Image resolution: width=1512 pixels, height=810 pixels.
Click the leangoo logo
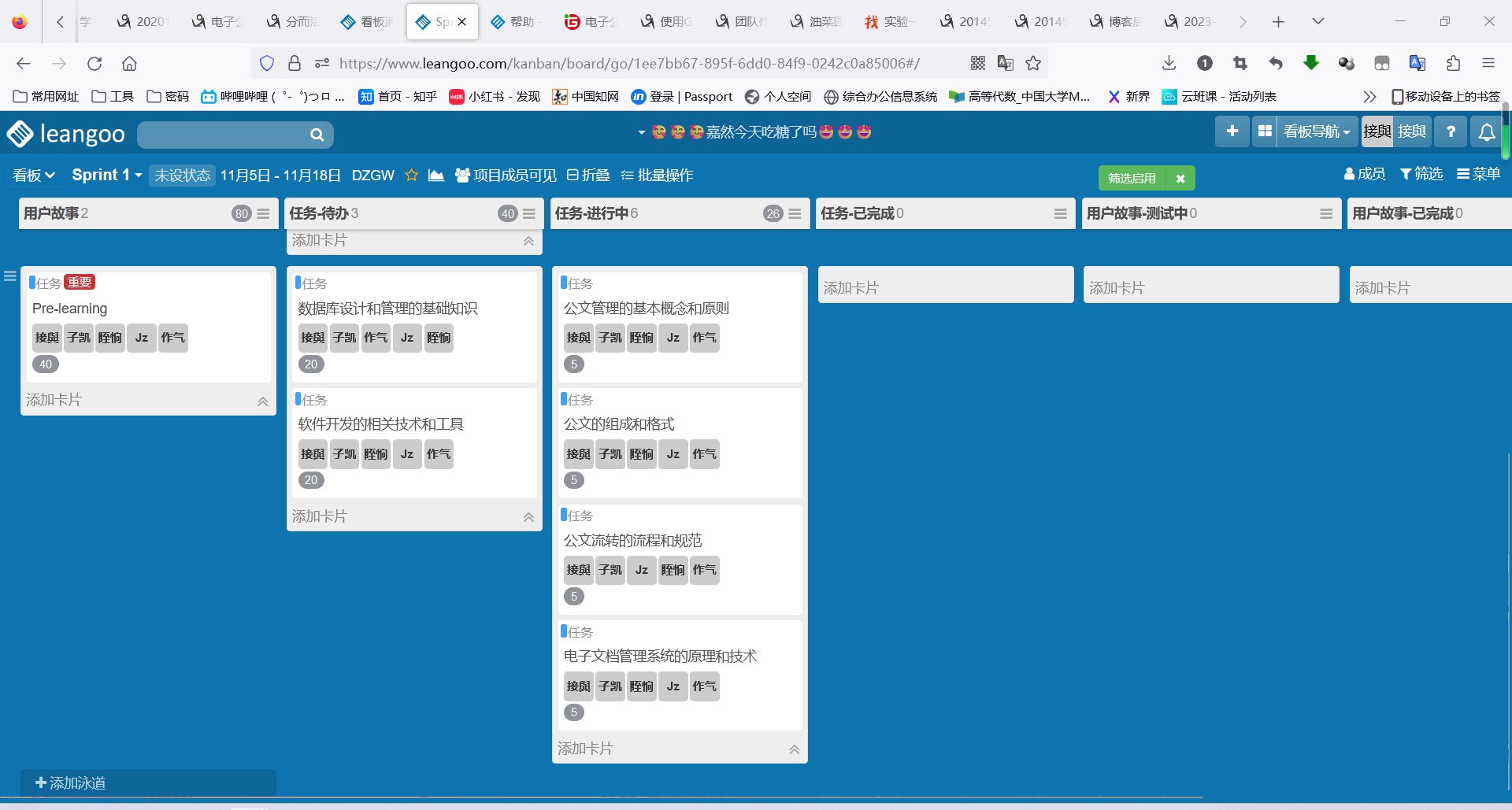pyautogui.click(x=66, y=134)
